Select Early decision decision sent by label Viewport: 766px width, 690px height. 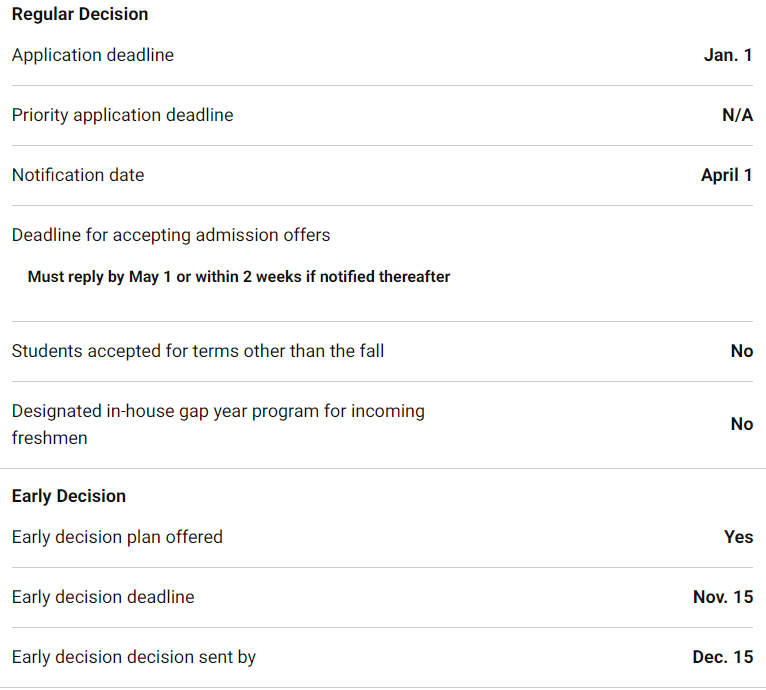click(x=134, y=657)
